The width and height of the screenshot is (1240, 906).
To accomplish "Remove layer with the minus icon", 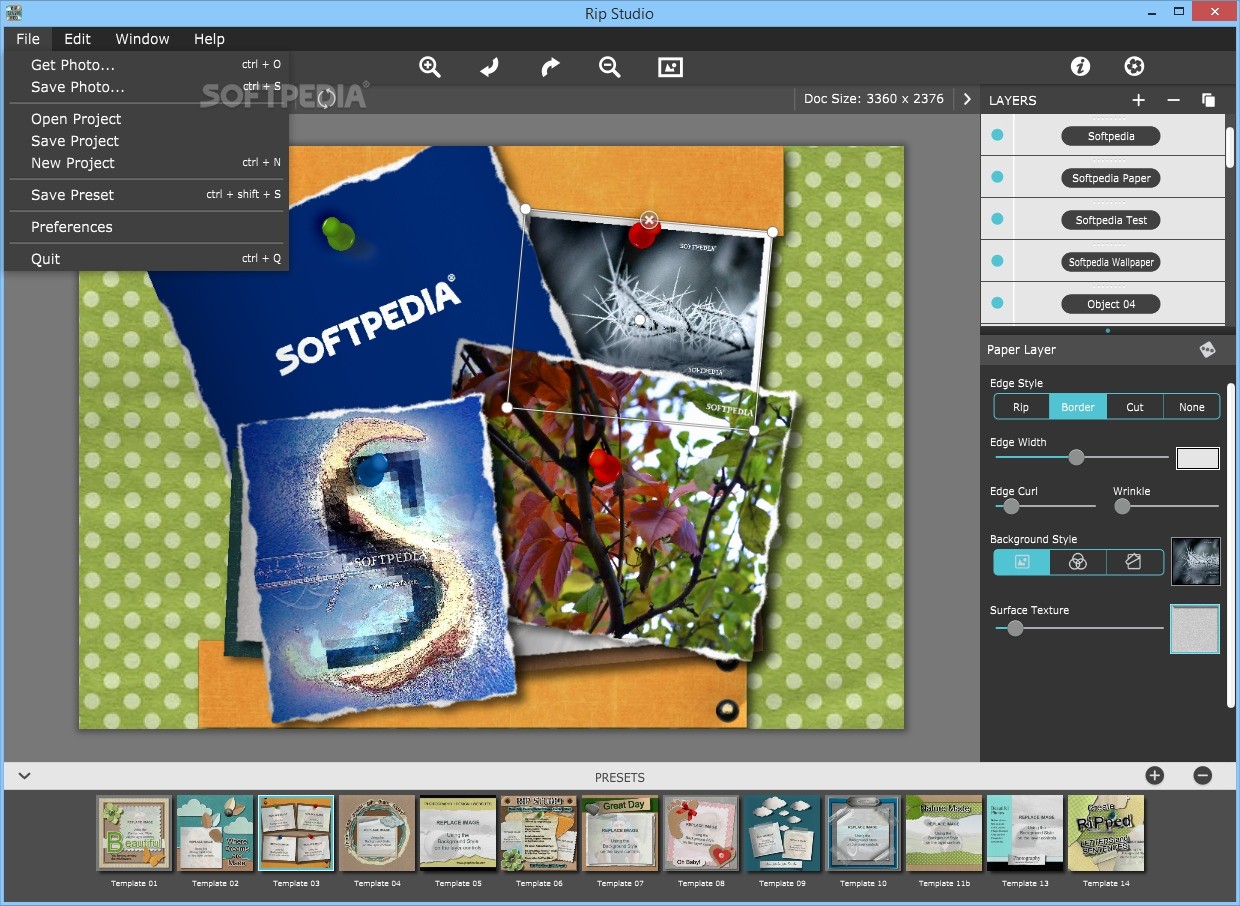I will click(x=1174, y=100).
